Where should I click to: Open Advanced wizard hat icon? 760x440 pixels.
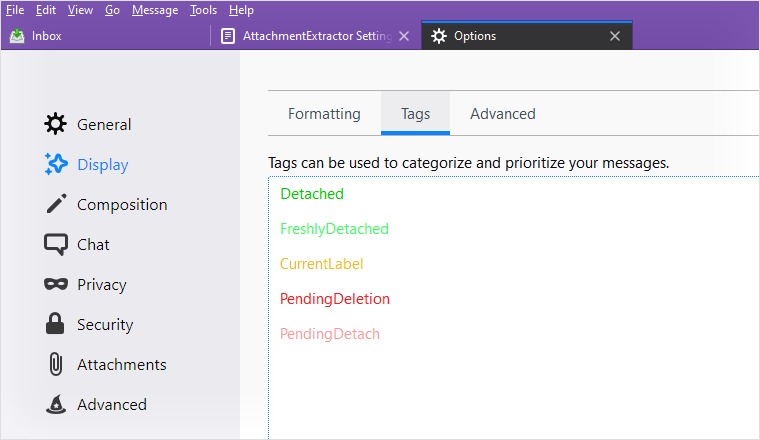point(56,404)
